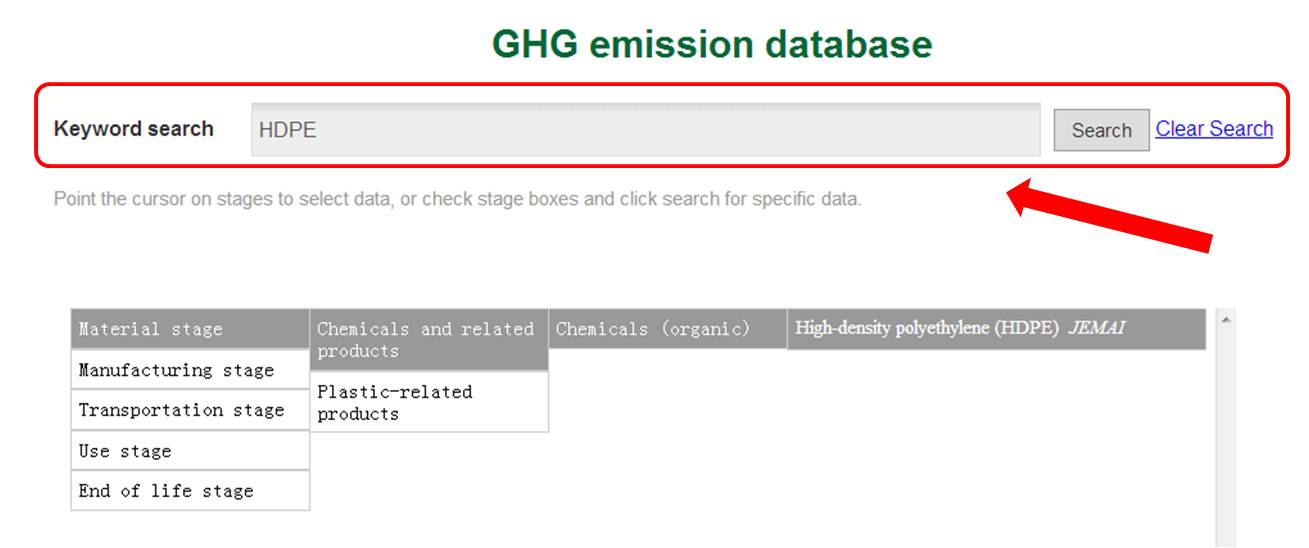Expand Plastic-related products category
Viewport: 1309px width, 548px height.
429,402
